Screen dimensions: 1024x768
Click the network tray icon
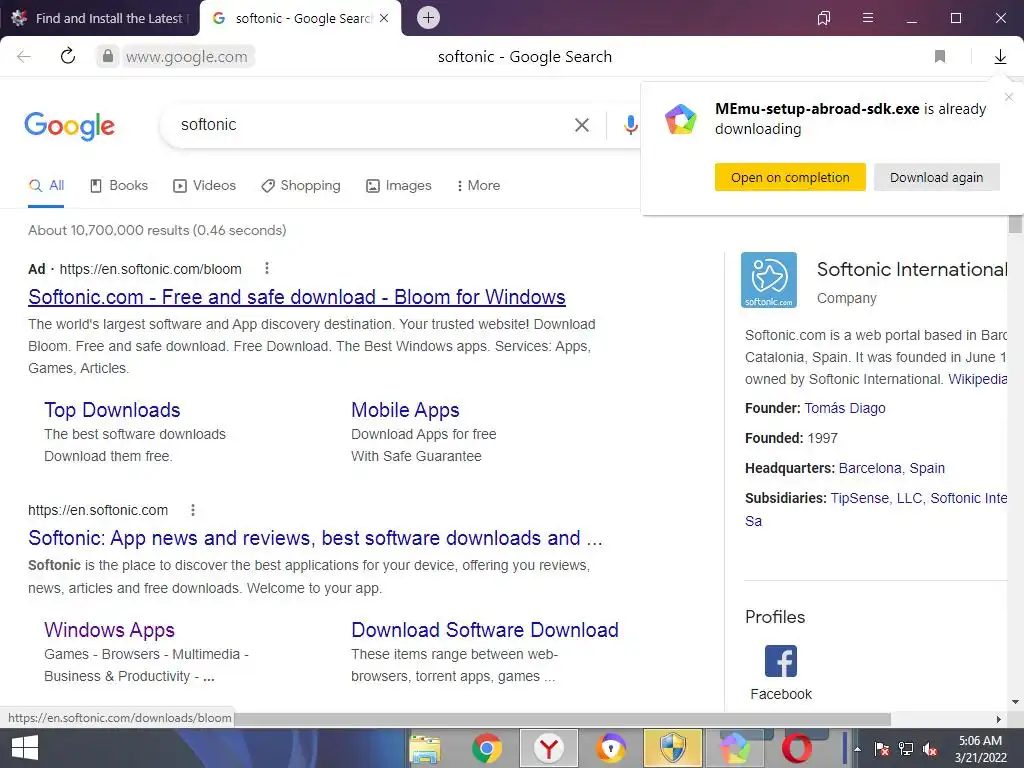906,749
